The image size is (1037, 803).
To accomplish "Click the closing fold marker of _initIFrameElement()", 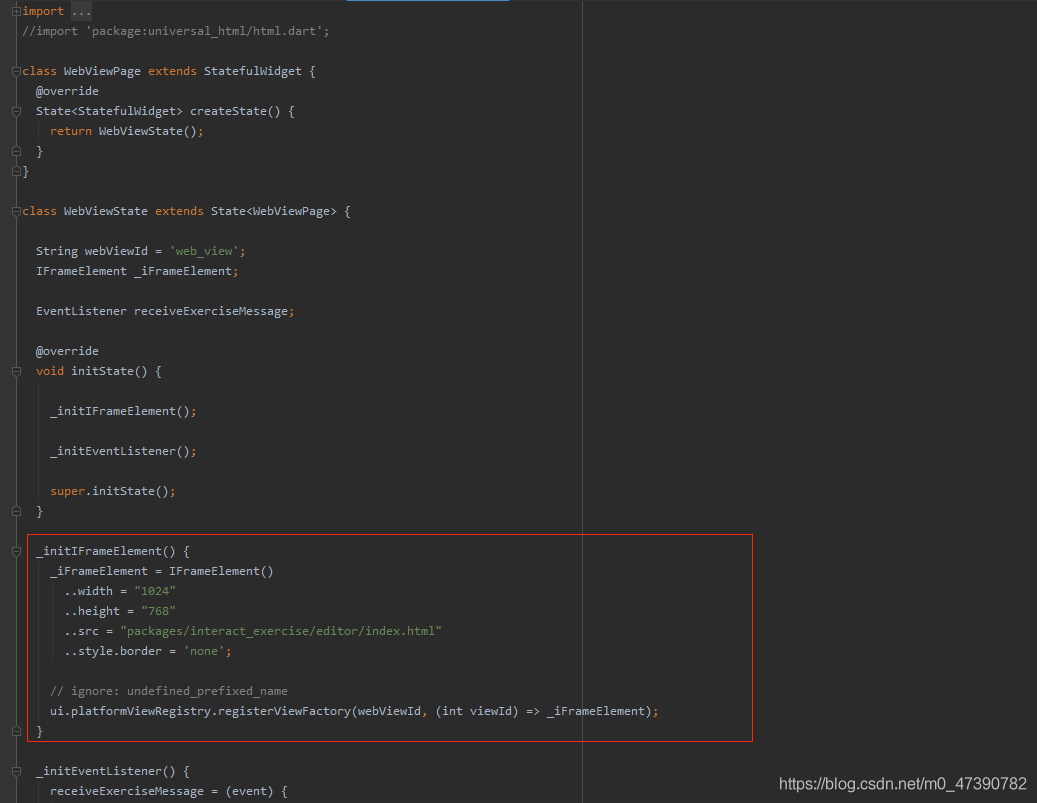I will 17,731.
